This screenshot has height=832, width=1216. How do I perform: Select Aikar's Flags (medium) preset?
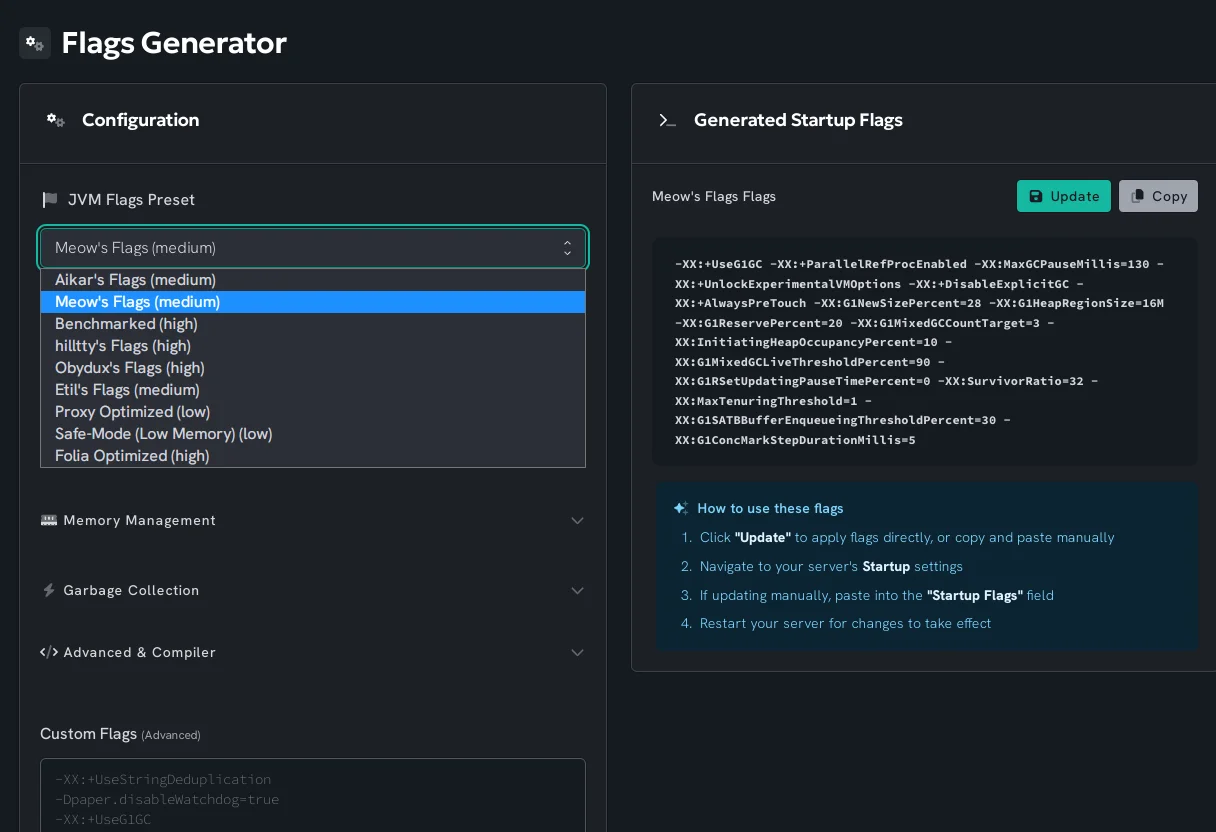point(135,280)
